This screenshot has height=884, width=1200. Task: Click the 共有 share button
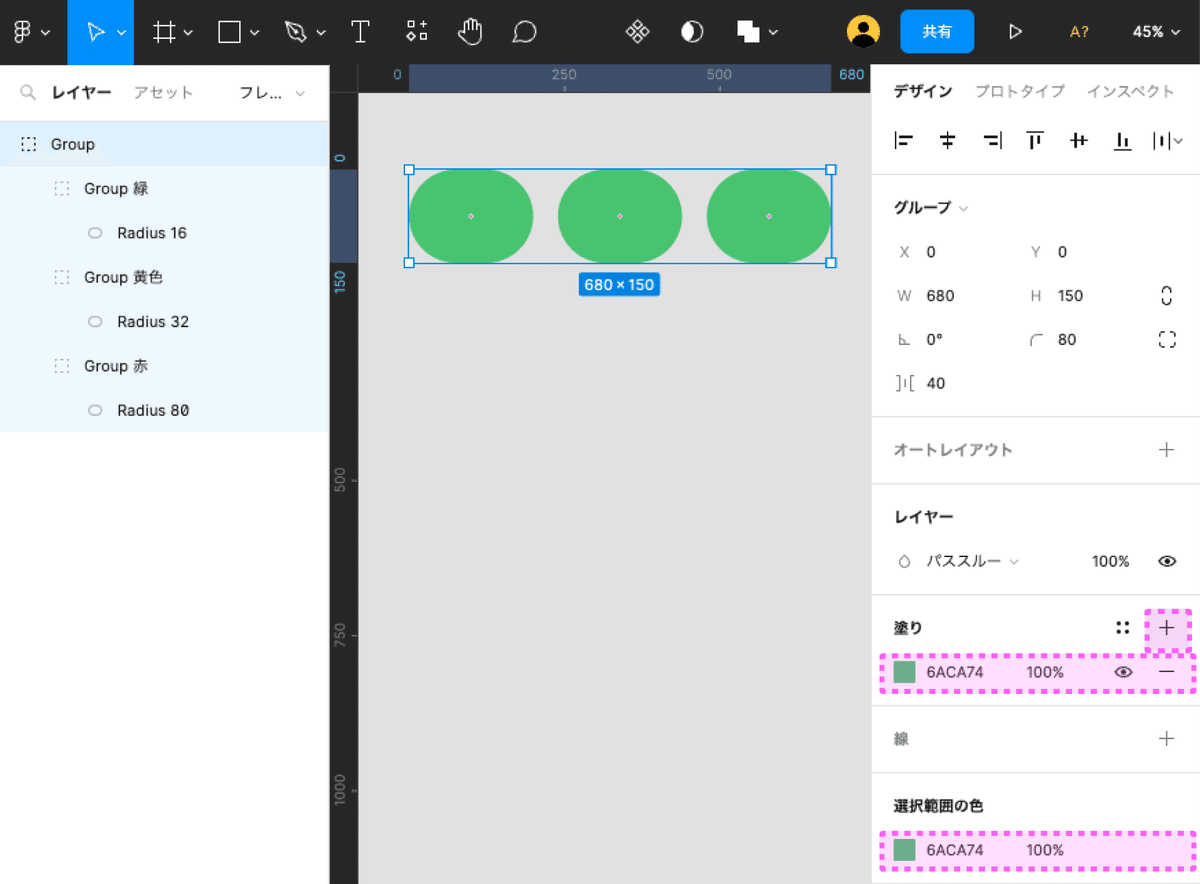[937, 32]
